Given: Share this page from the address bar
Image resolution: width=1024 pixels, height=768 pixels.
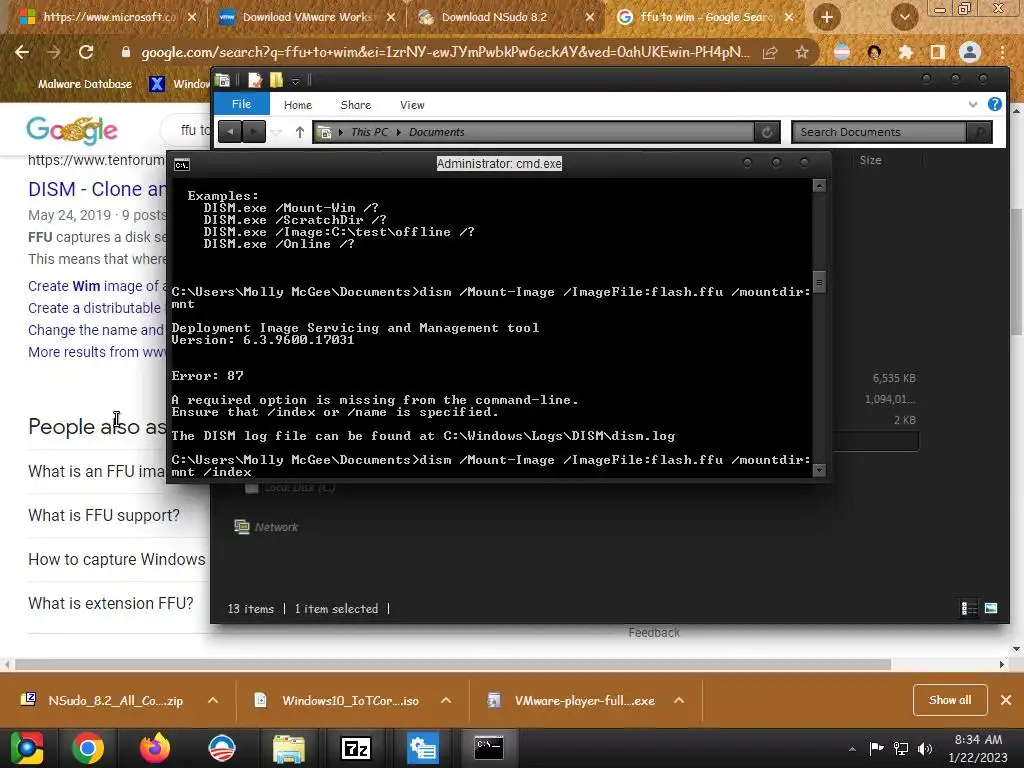Looking at the screenshot, I should coord(770,52).
